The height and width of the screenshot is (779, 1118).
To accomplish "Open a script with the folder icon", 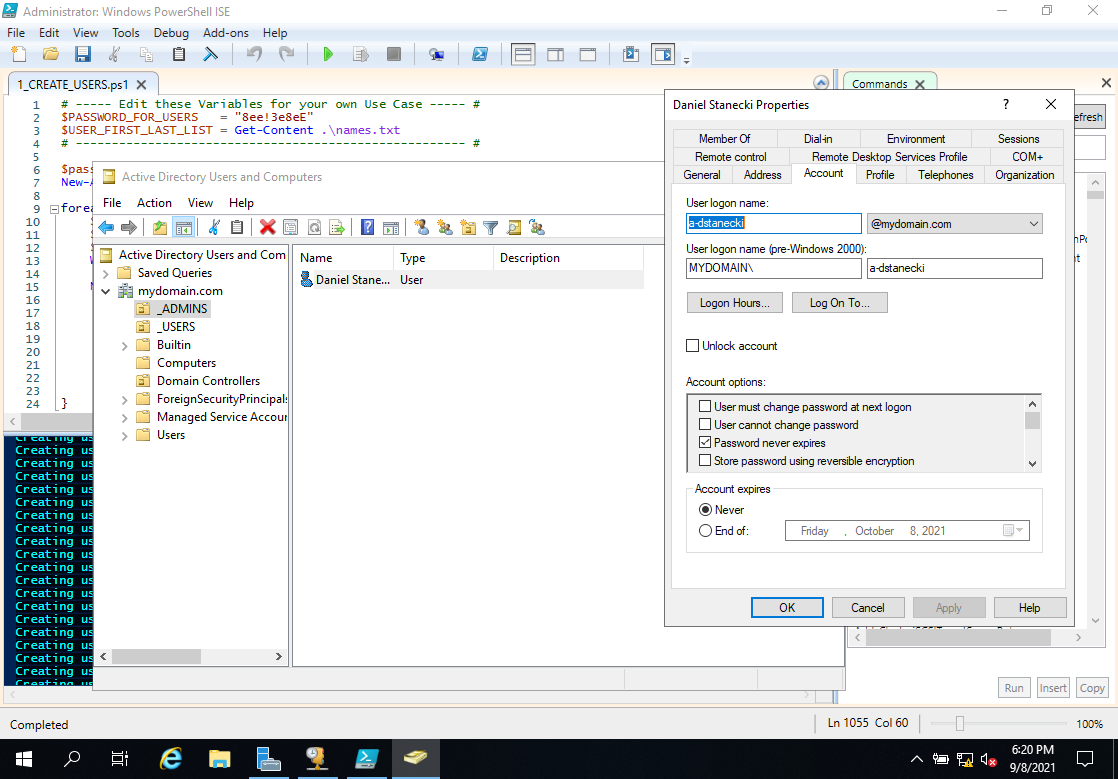I will pos(51,54).
